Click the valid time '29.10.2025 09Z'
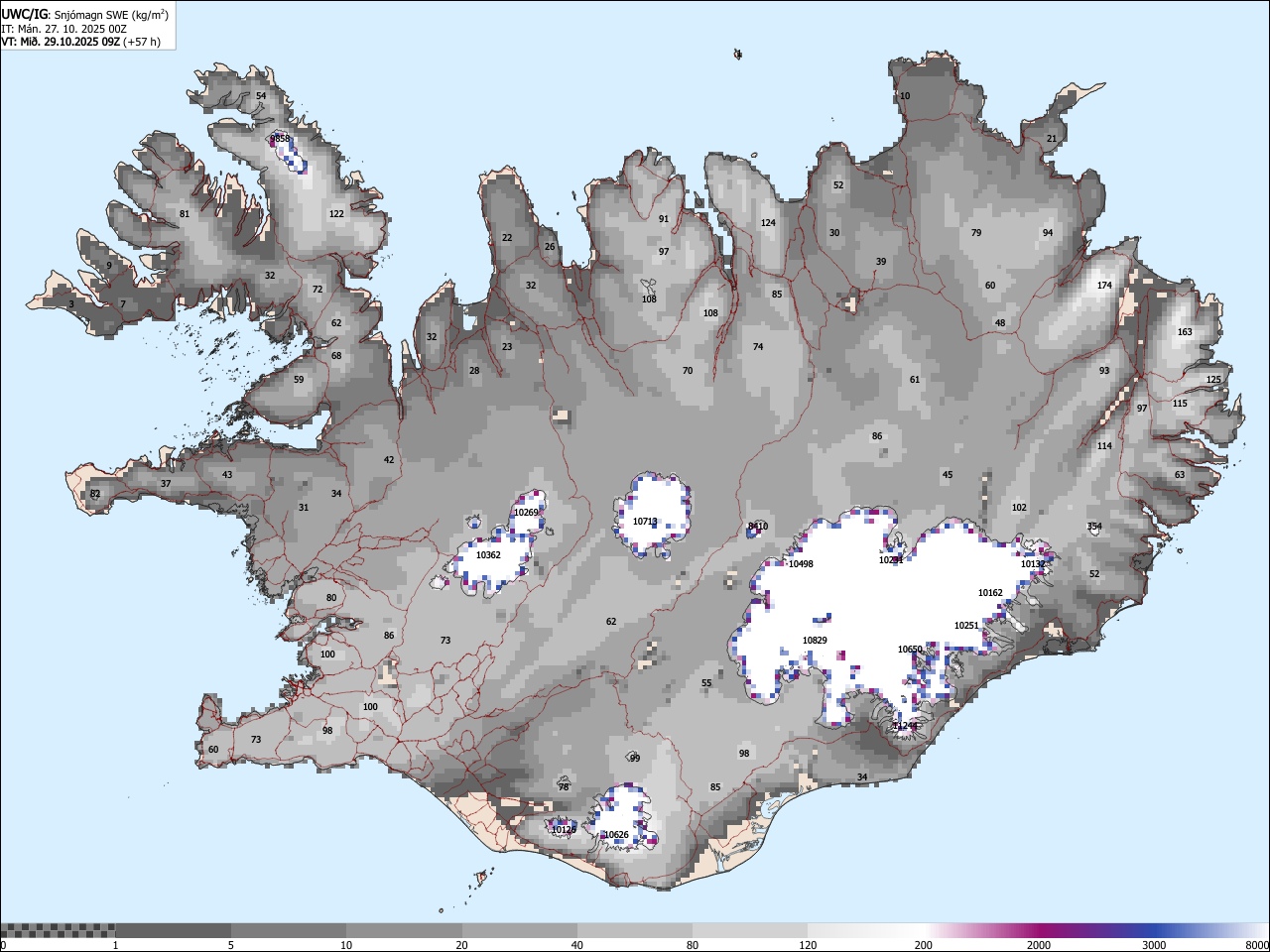 click(x=82, y=42)
